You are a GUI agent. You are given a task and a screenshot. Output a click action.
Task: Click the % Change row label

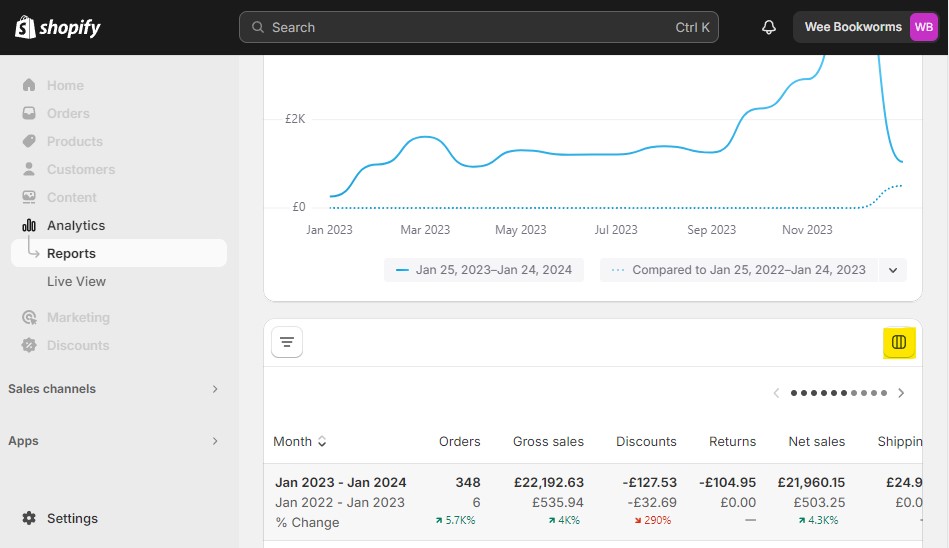click(x=307, y=523)
